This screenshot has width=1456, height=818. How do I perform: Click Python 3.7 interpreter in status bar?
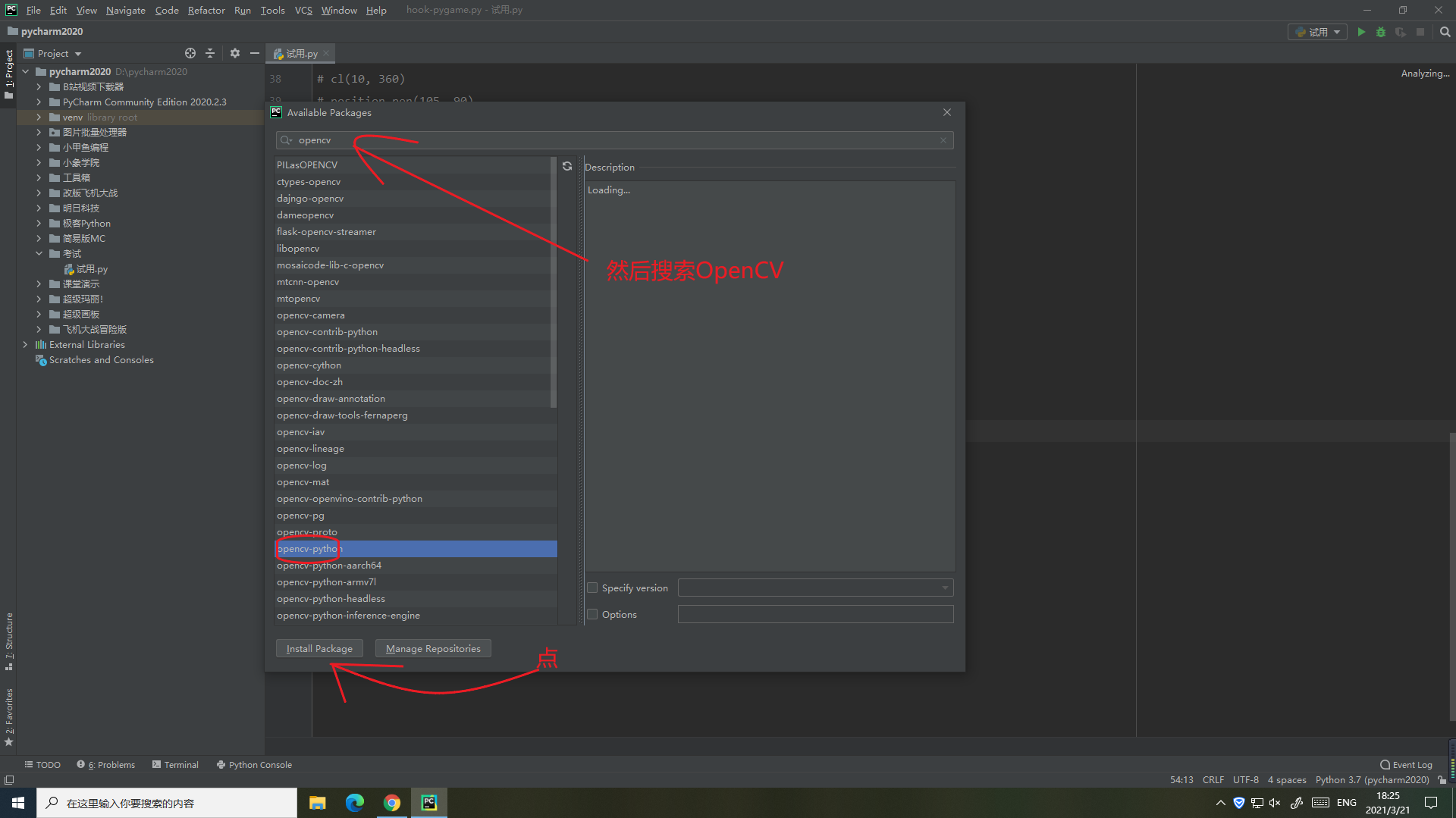[x=1372, y=780]
